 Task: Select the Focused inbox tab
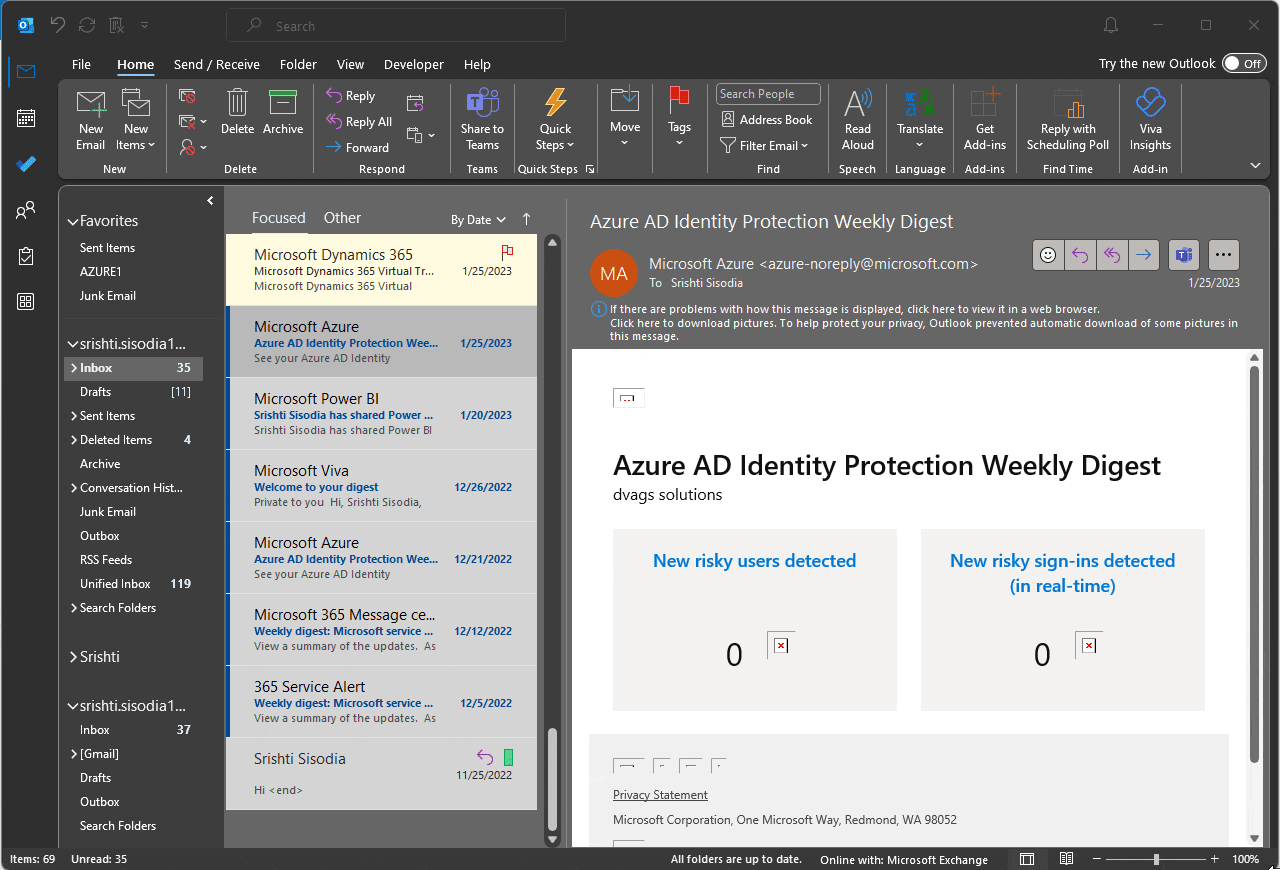[279, 218]
